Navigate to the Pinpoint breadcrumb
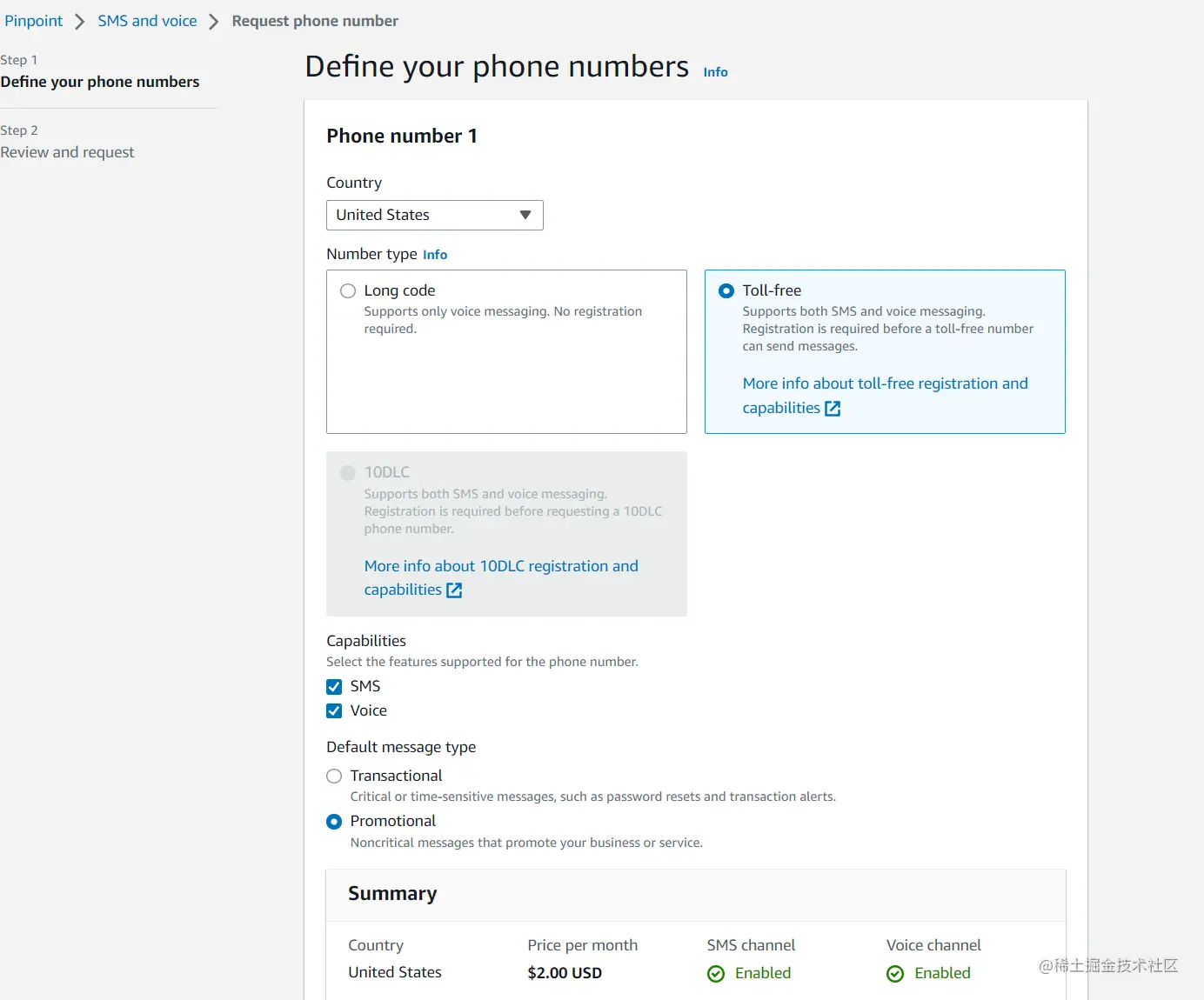 pyautogui.click(x=33, y=21)
